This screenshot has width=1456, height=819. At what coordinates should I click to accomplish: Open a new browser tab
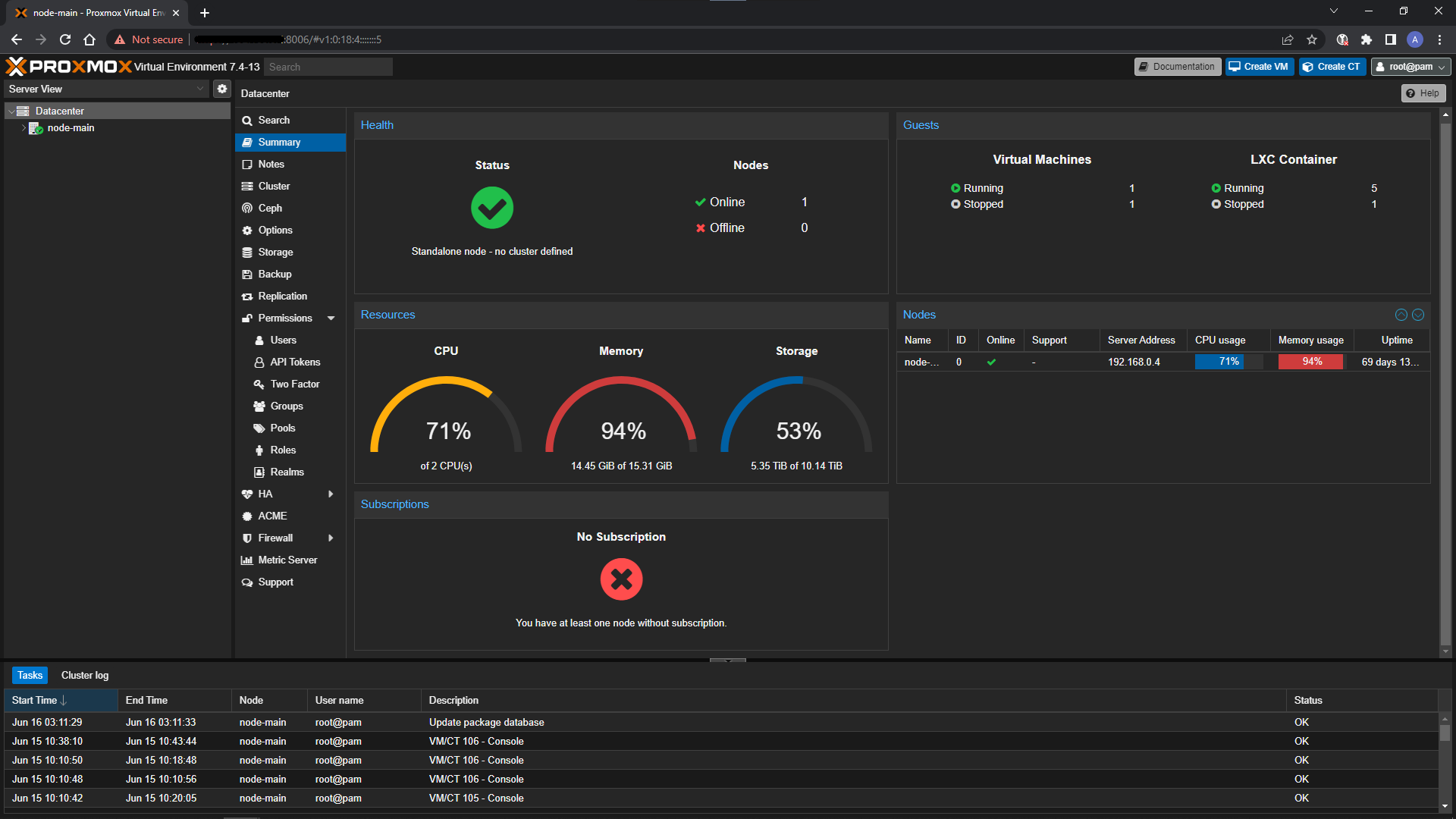click(x=205, y=13)
